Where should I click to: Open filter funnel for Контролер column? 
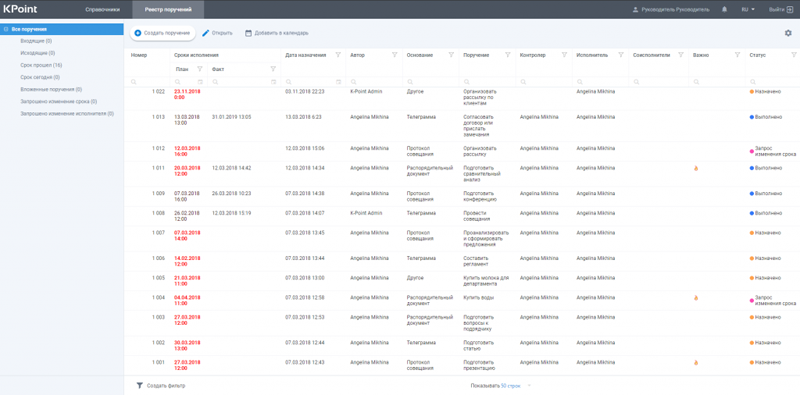(x=564, y=55)
